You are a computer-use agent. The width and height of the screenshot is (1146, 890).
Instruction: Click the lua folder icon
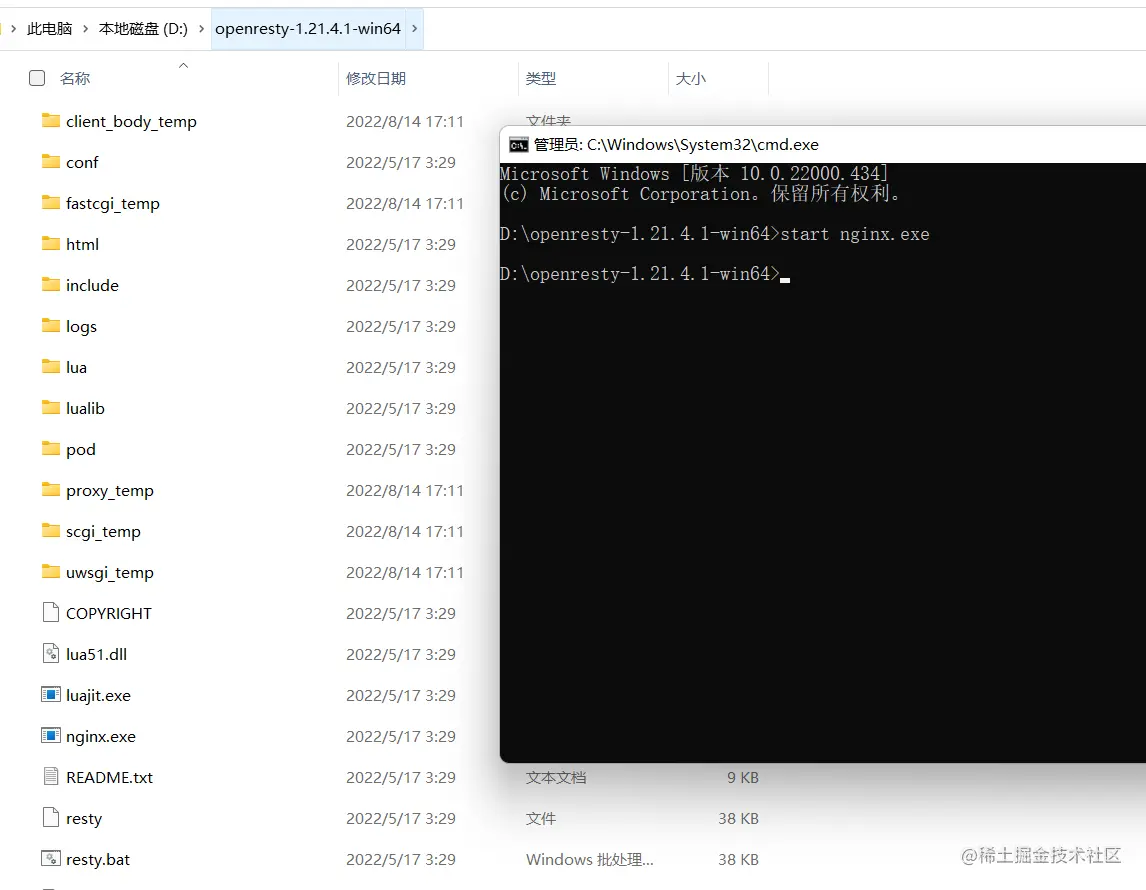[50, 366]
